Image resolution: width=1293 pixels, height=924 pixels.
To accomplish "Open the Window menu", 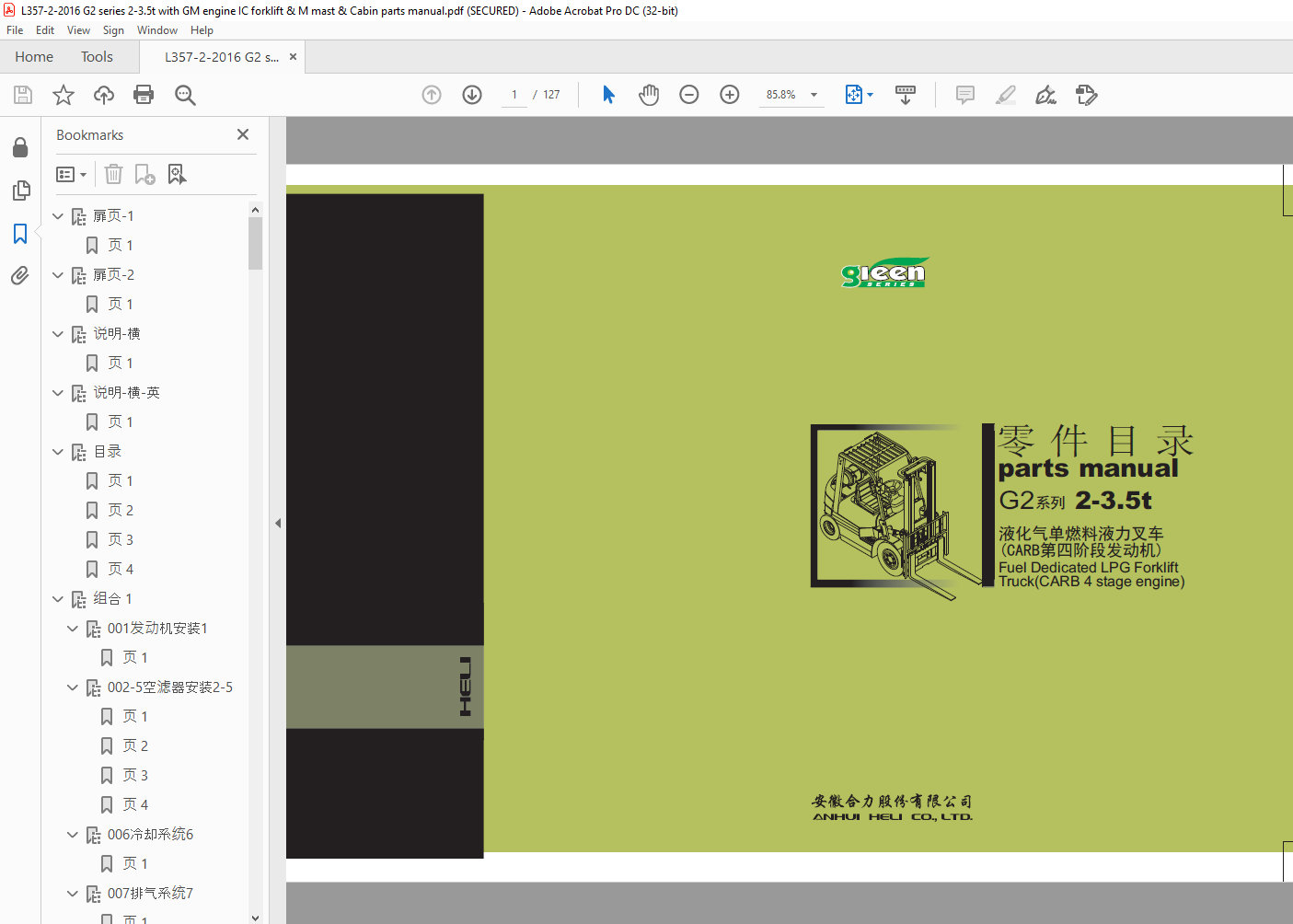I will (157, 30).
